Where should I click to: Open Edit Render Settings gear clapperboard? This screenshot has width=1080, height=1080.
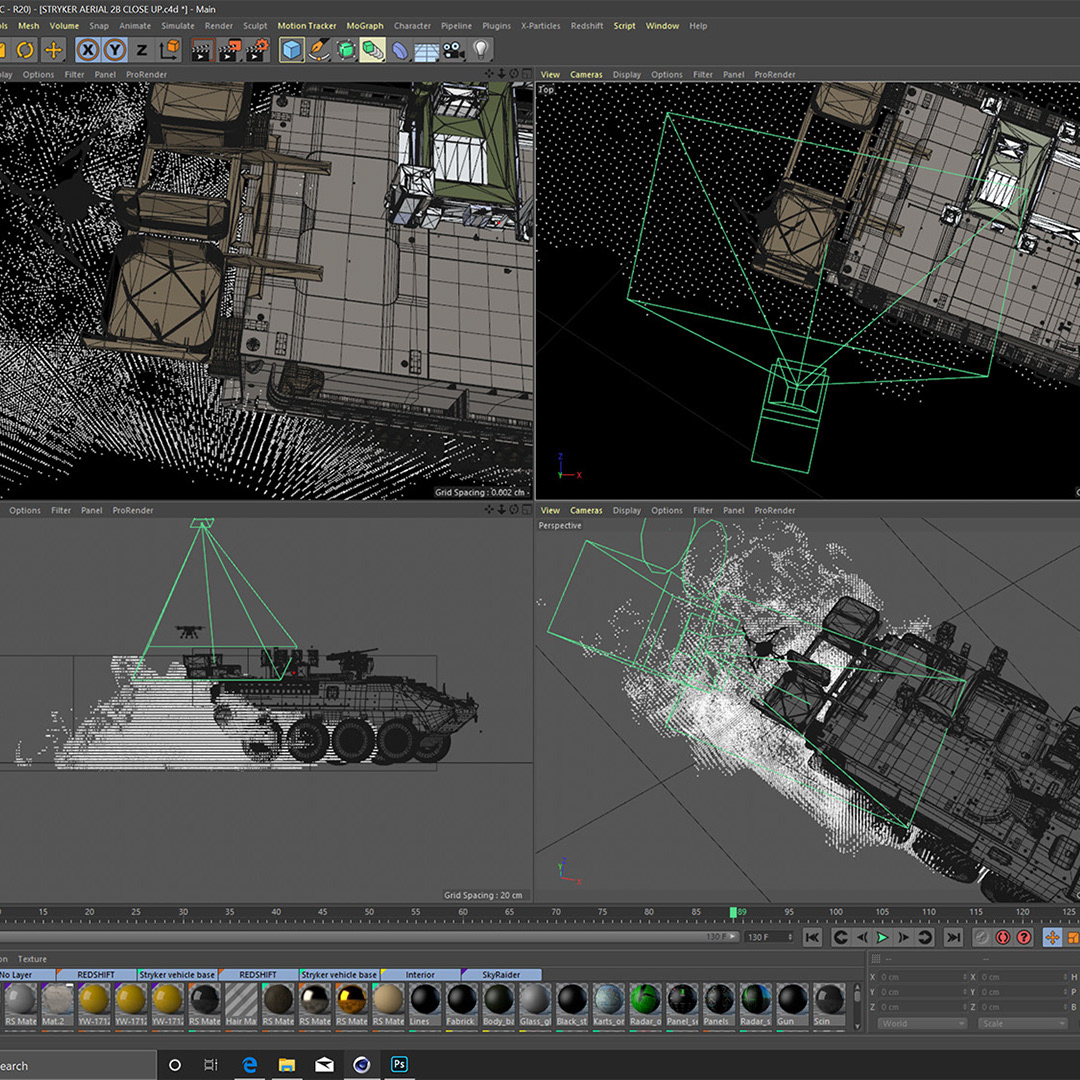tap(258, 50)
